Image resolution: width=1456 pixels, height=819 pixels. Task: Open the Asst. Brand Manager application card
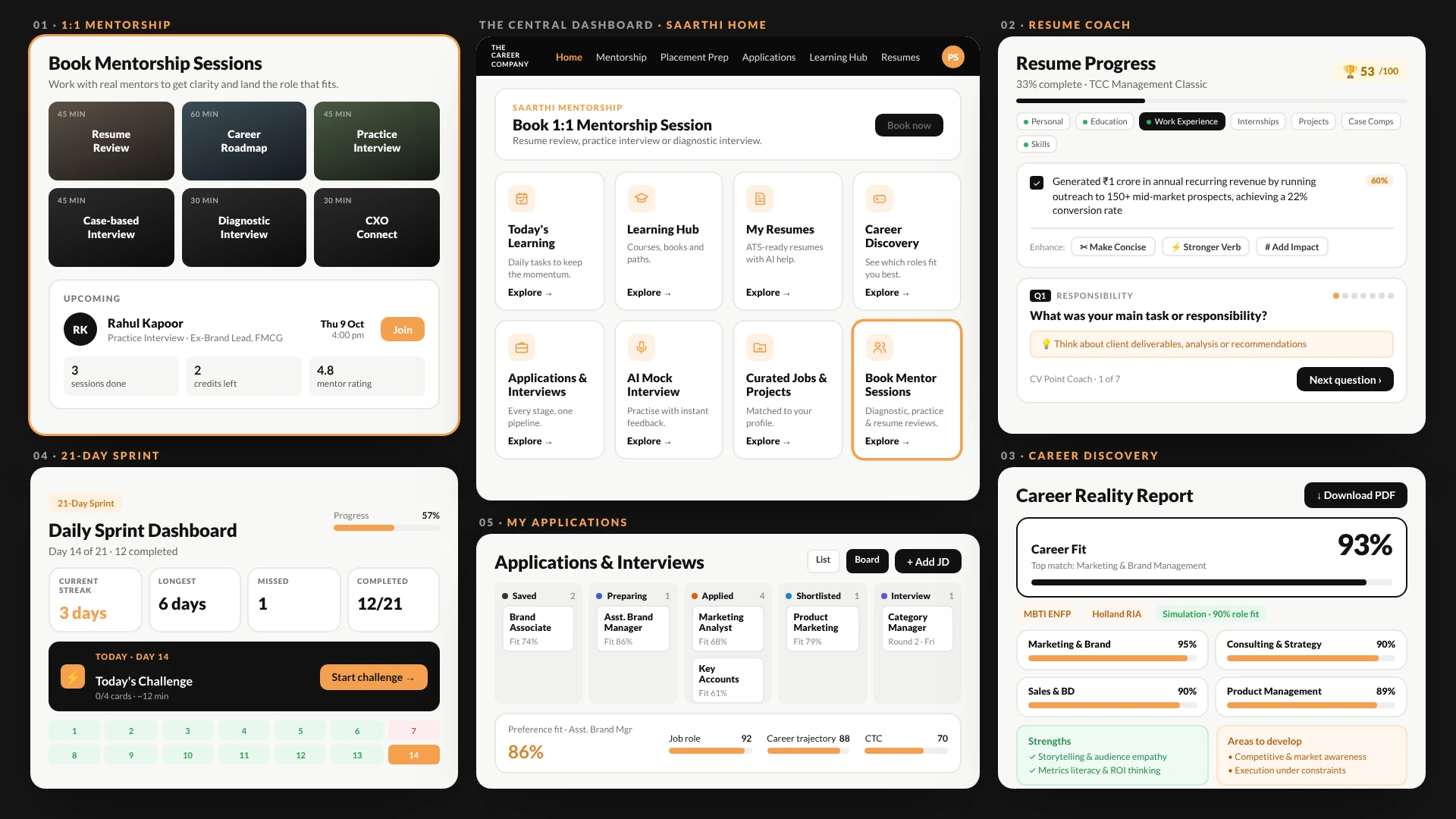click(x=632, y=629)
